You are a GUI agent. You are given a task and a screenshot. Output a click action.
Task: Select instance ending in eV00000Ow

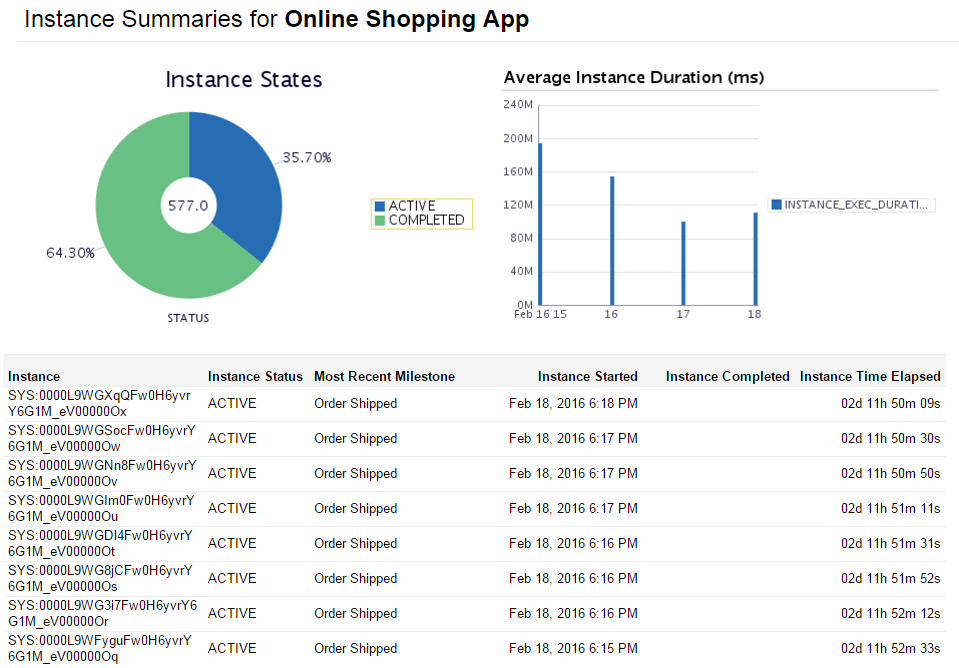102,439
